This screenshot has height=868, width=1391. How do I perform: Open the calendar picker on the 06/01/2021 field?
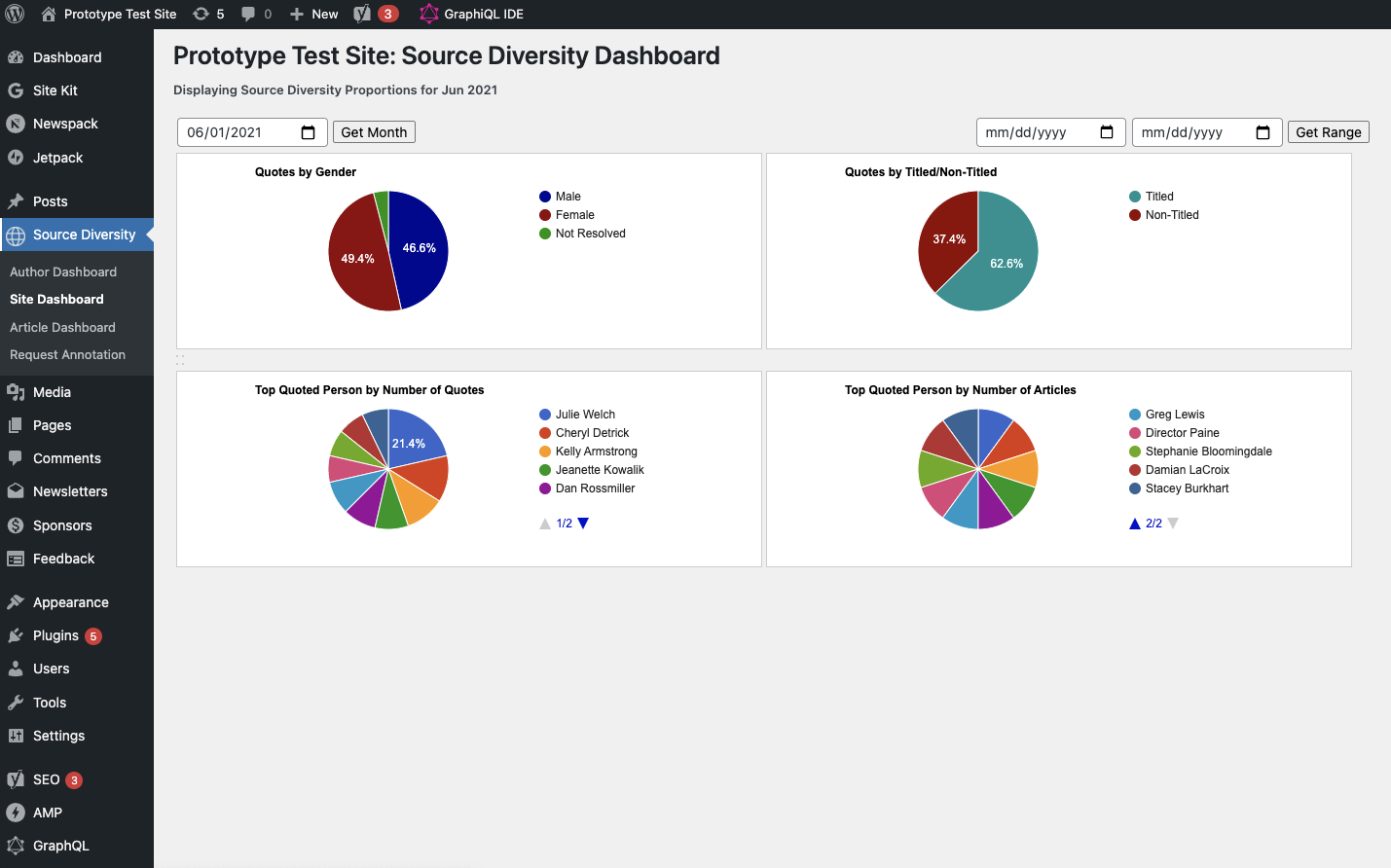(309, 131)
